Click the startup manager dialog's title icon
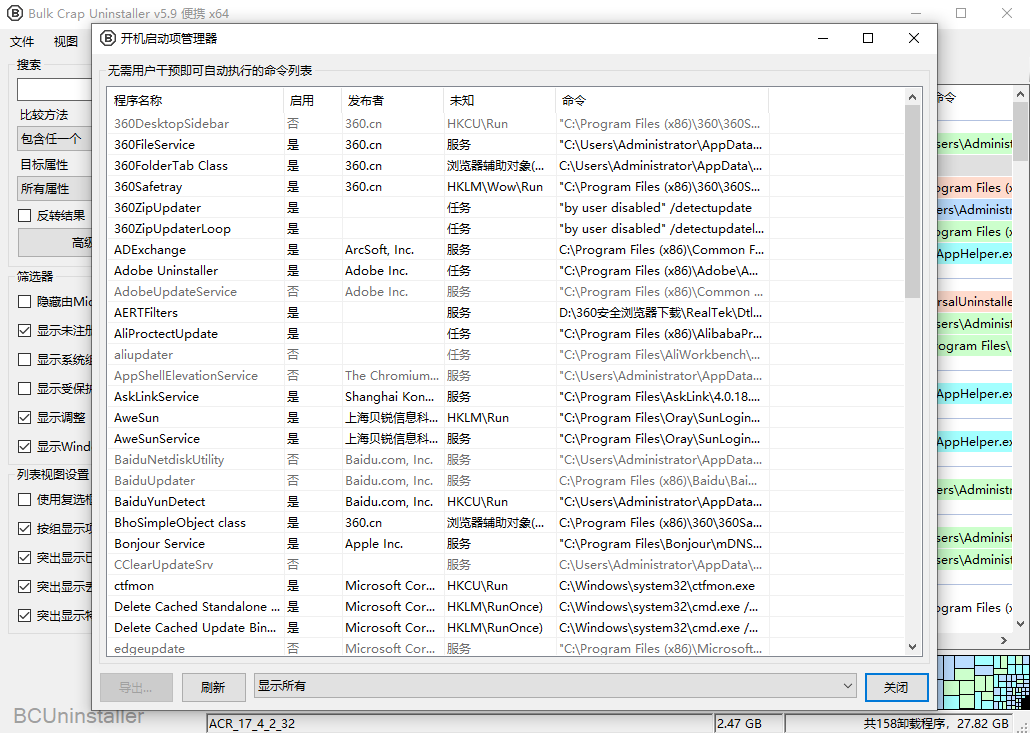This screenshot has height=733, width=1030. tap(107, 38)
